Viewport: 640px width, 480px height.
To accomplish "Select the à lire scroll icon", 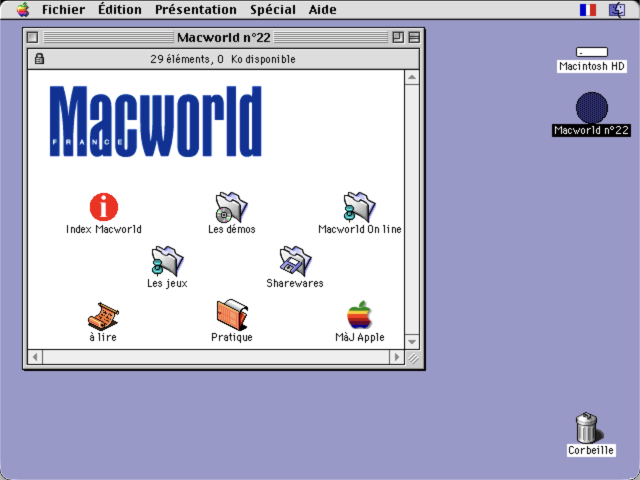I will click(103, 316).
